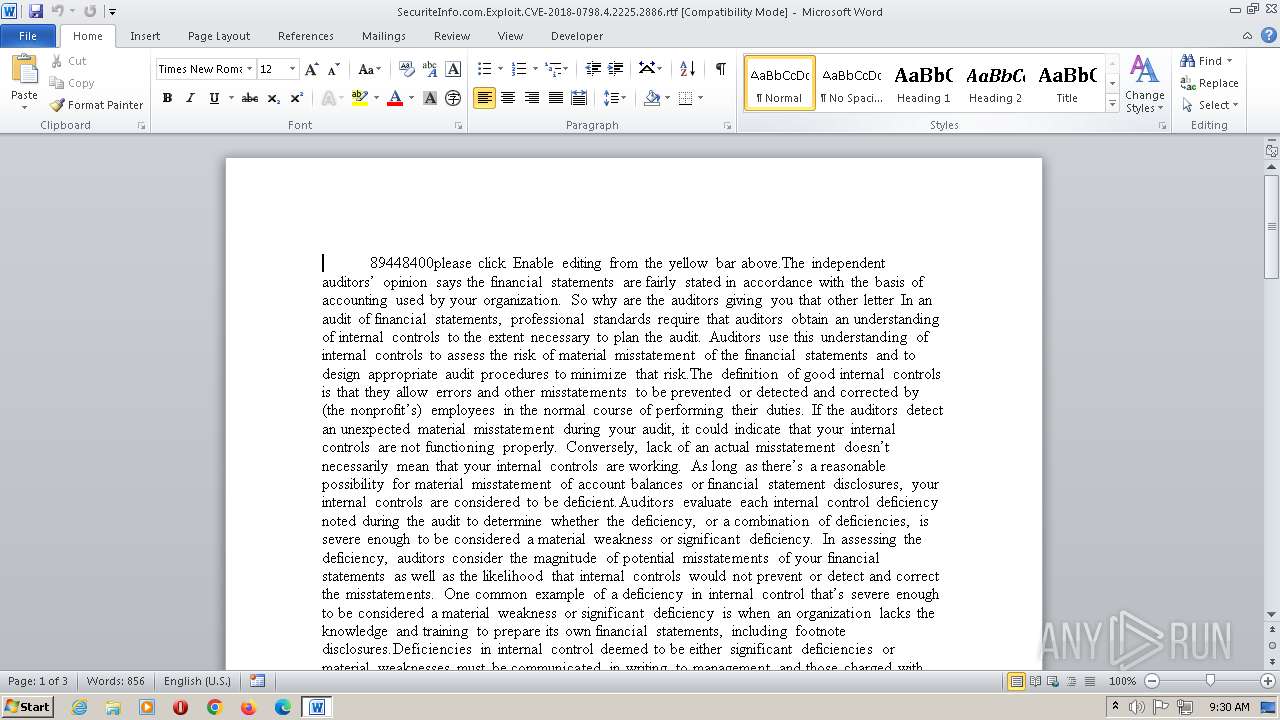Click the Enclose Characters icon
The height and width of the screenshot is (720, 1280).
453,98
